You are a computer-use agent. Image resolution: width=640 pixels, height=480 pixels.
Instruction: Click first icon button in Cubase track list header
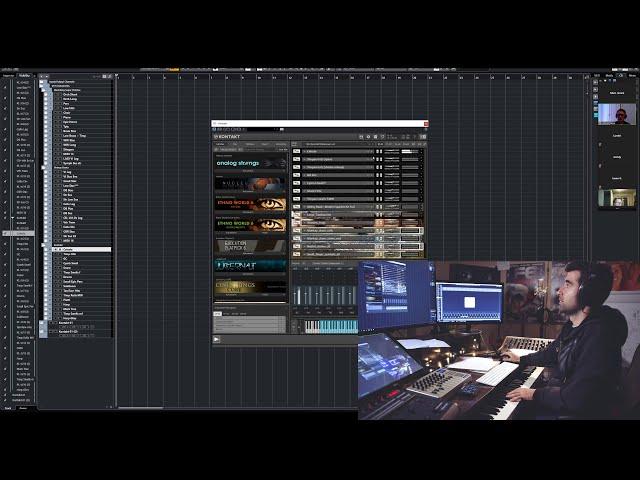(x=43, y=76)
